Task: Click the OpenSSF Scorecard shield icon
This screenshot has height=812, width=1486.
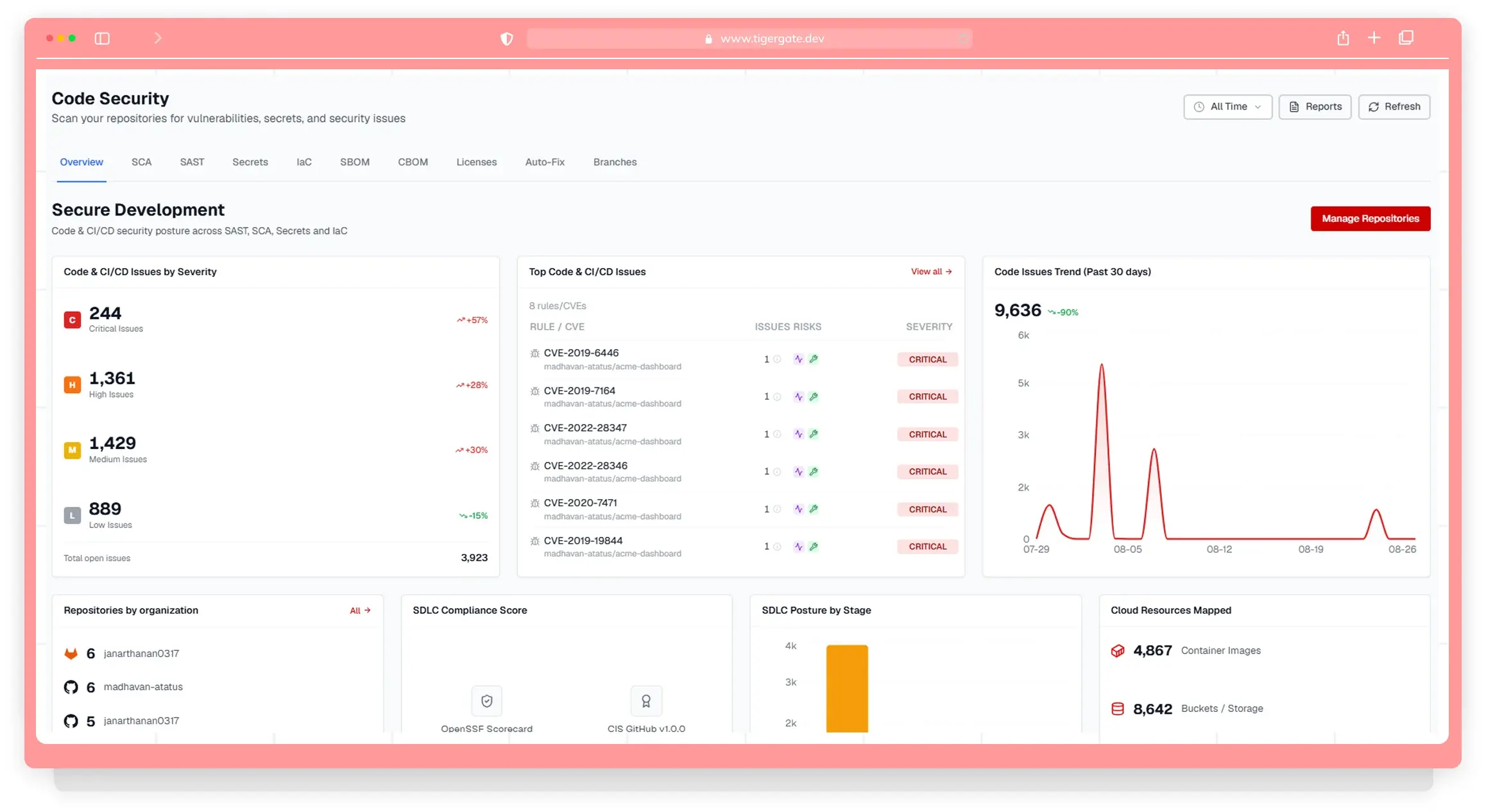Action: tap(487, 701)
